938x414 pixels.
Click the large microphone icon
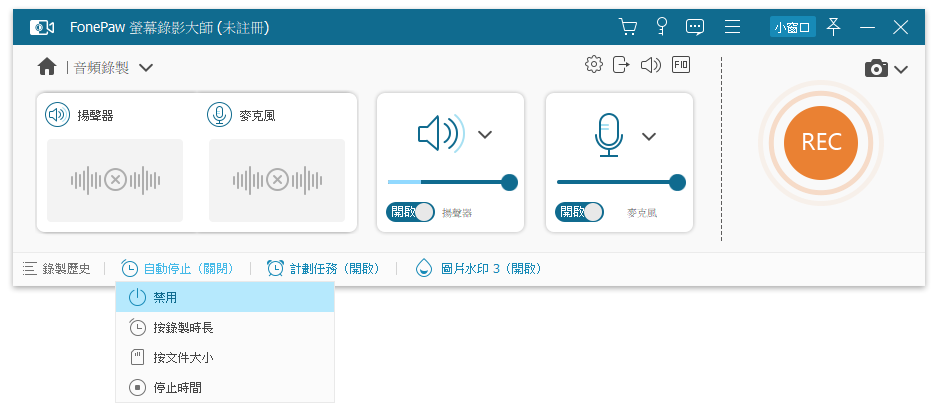point(608,135)
